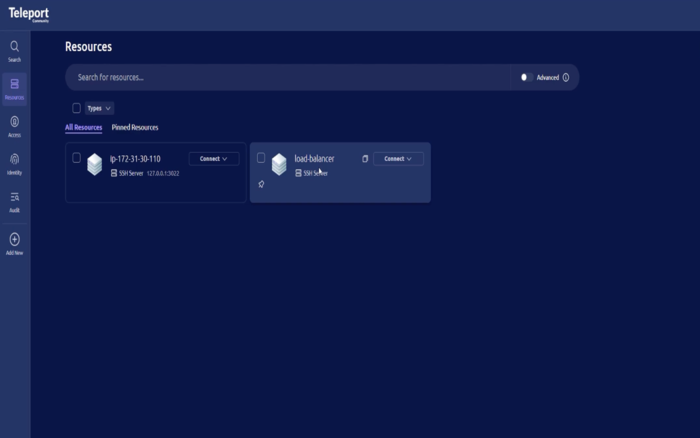Viewport: 700px width, 438px height.
Task: Click the Add New plus icon
Action: coord(14,239)
